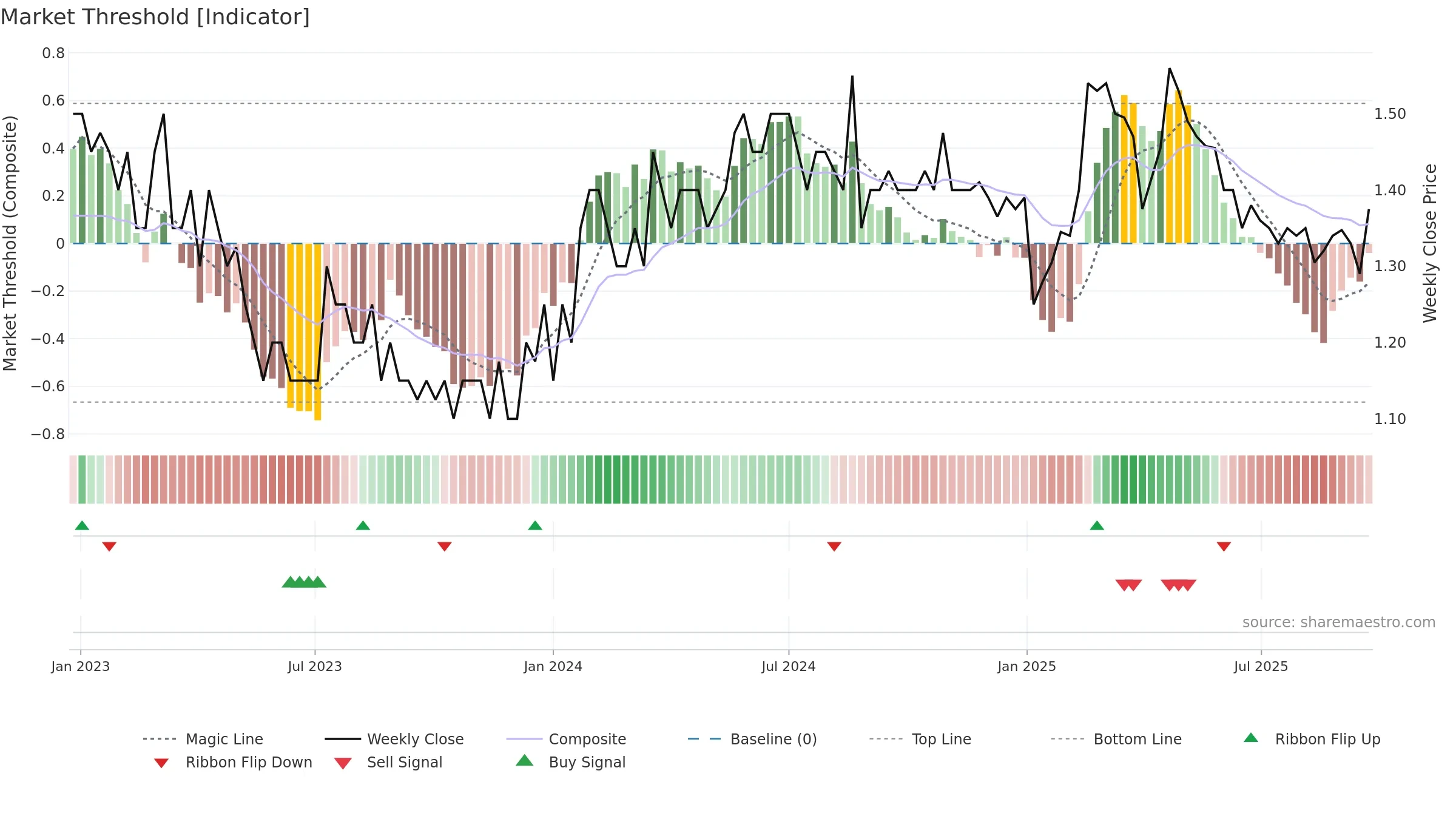Image resolution: width=1456 pixels, height=819 pixels.
Task: Click the Jul 2023 x-axis label
Action: point(315,667)
